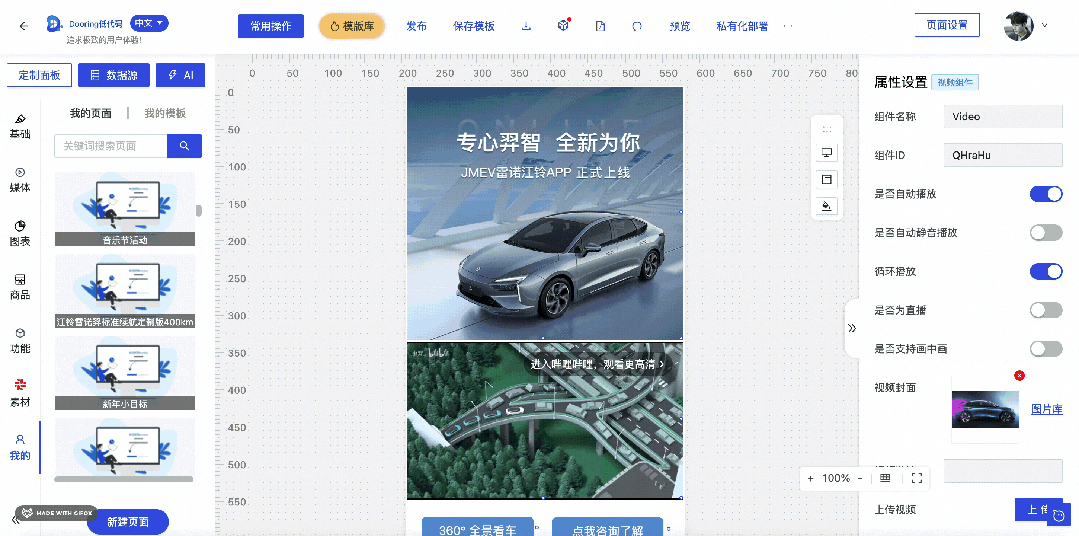
Task: Toggle 循环播放 switch off
Action: [x=1046, y=271]
